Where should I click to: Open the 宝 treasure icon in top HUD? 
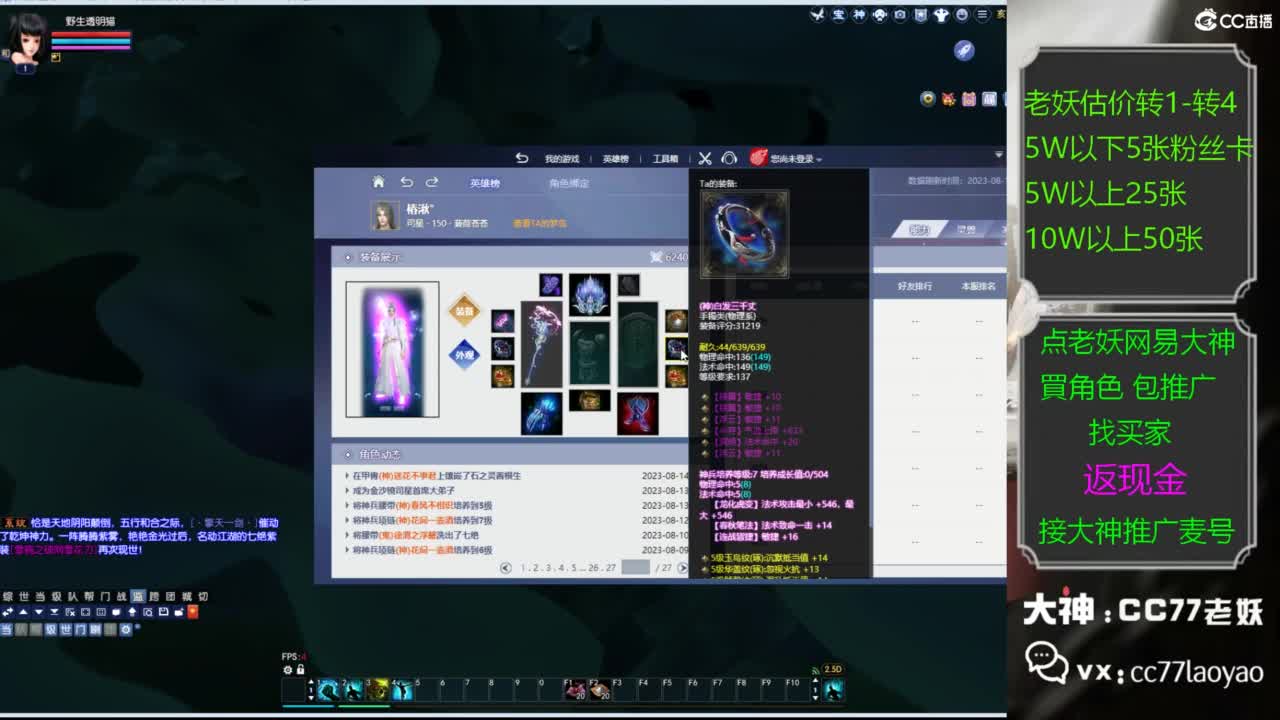click(x=838, y=15)
